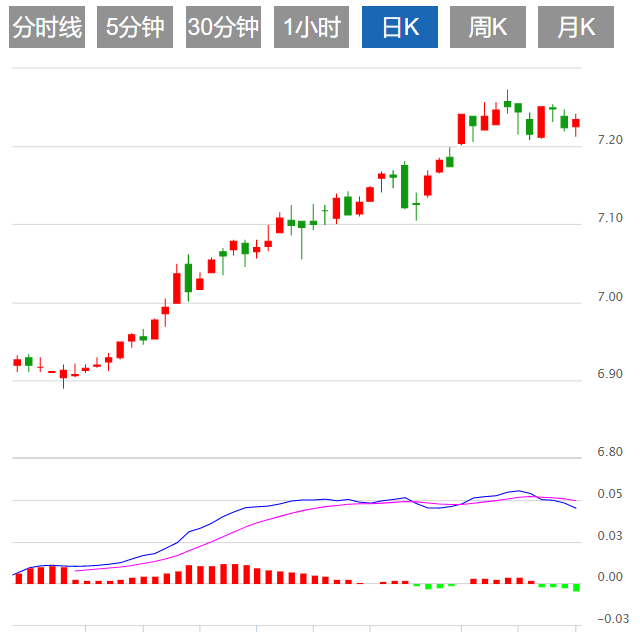The image size is (640, 632).
Task: Click the 7.20 price axis label
Action: [x=609, y=140]
